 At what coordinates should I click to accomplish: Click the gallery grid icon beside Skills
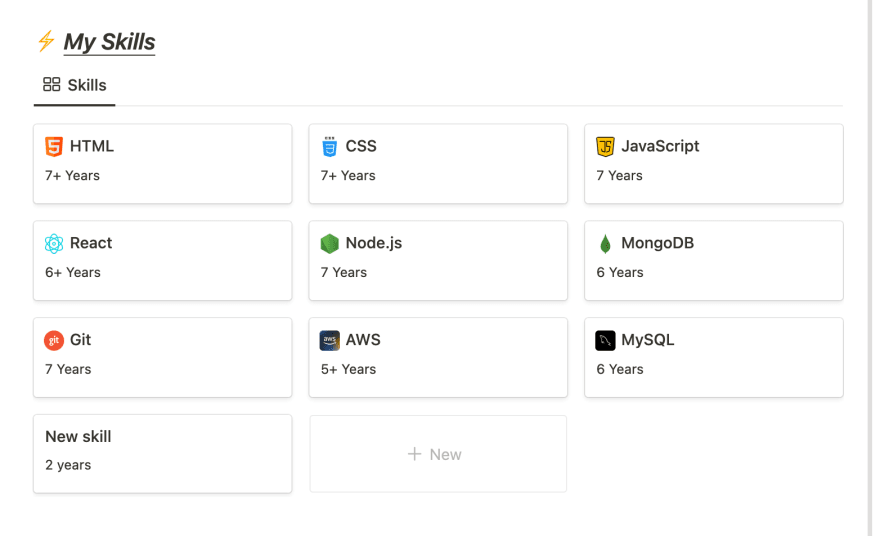pos(52,85)
